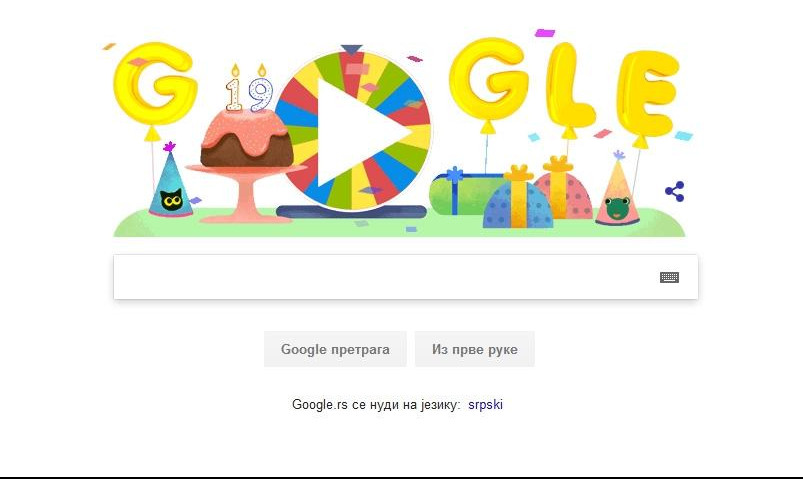Screen dimensions: 803x479
Task: Switch language via the srpski link
Action: [x=485, y=404]
